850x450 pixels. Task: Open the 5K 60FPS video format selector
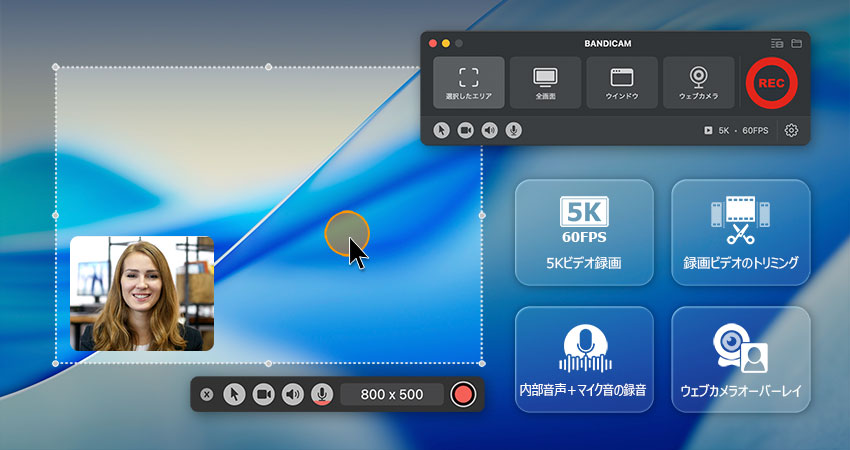click(x=736, y=130)
